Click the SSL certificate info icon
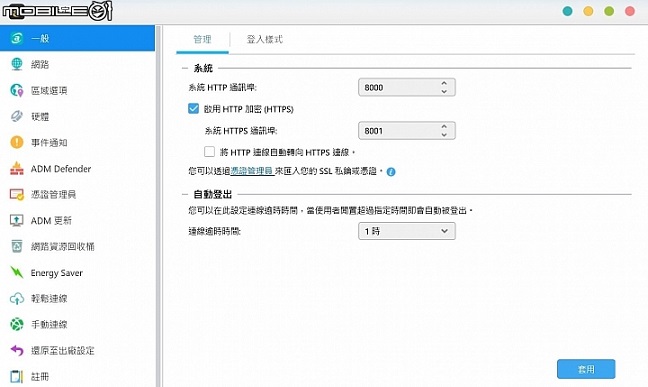Viewport: 648px width, 387px height. coord(391,172)
